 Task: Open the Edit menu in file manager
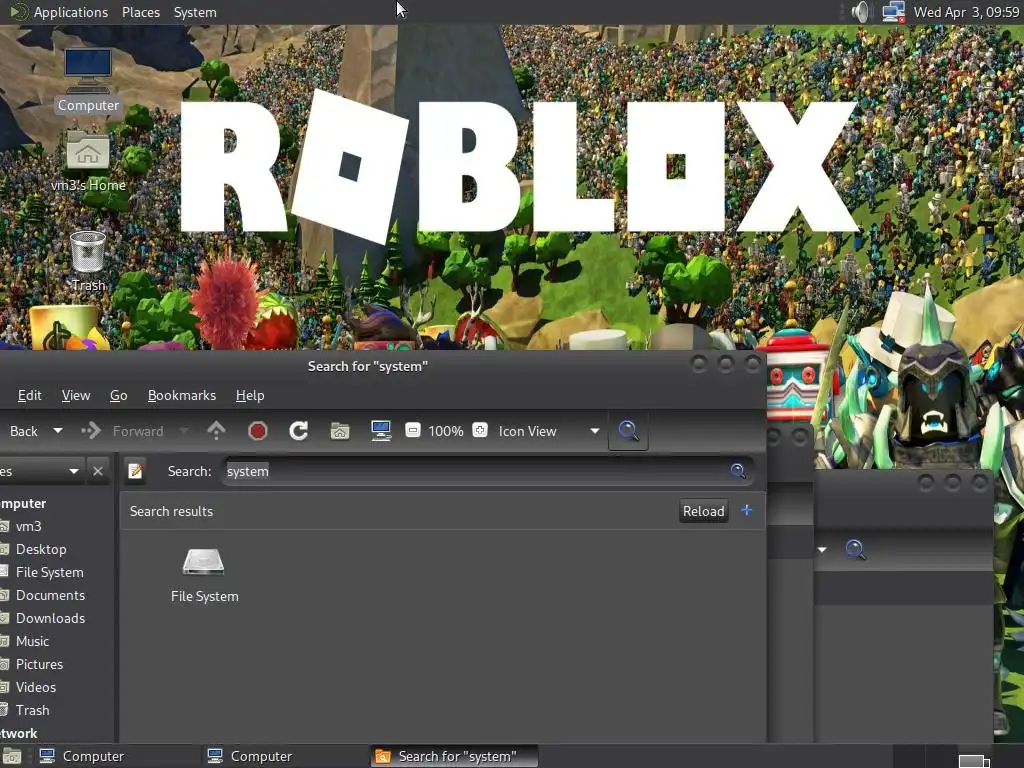[29, 395]
